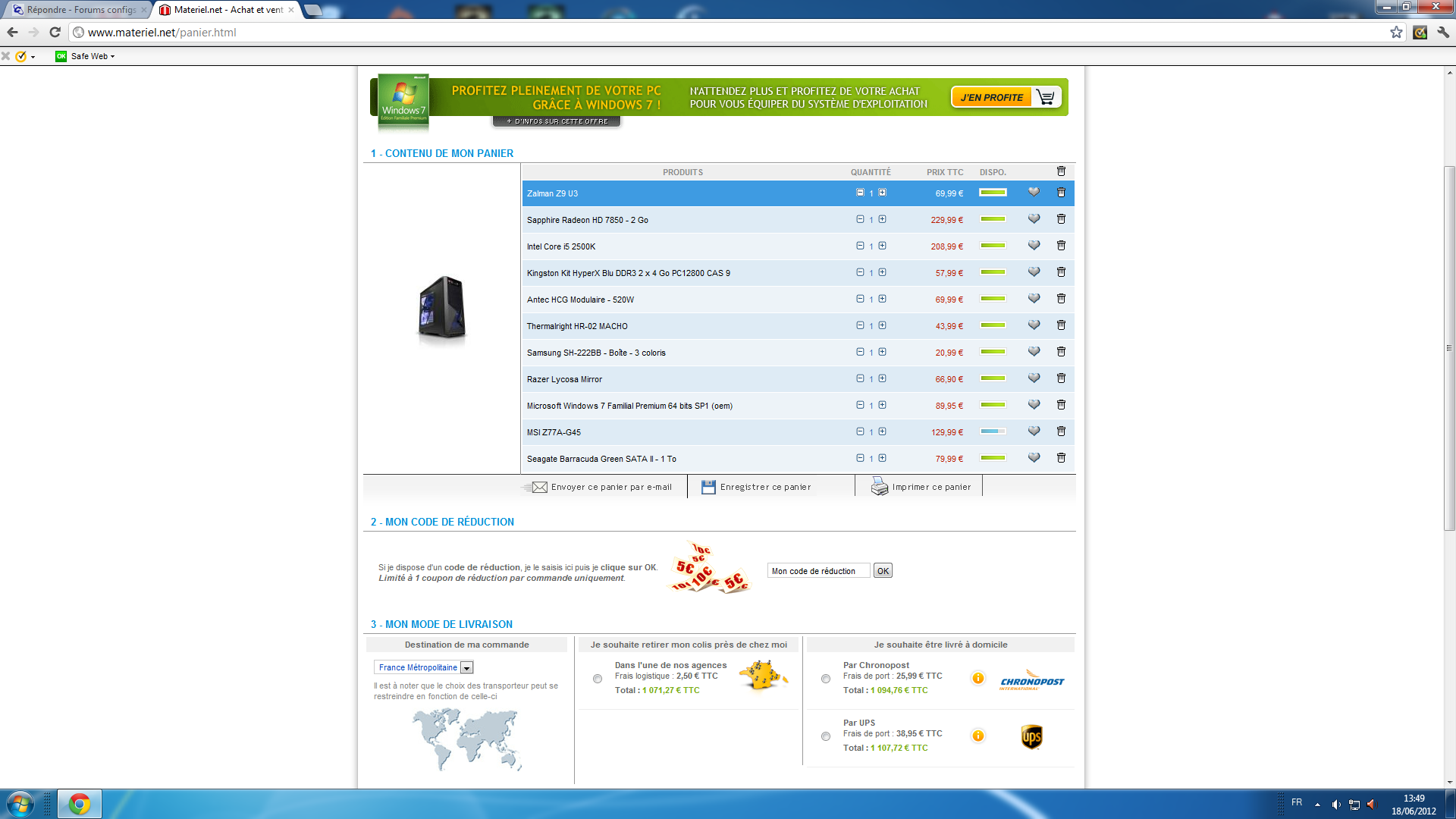Increase quantity of MSI Z77A-G45
Viewport: 1456px width, 819px height.
tap(883, 431)
